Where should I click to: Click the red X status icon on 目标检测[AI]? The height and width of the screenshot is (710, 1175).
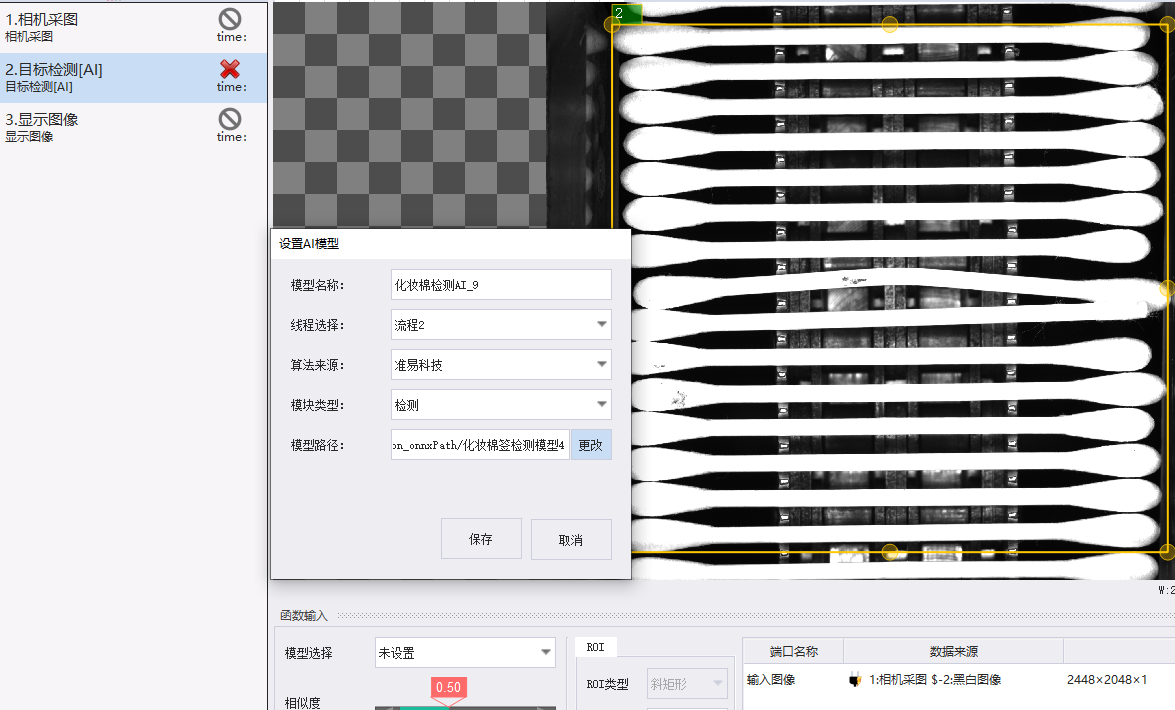coord(230,69)
